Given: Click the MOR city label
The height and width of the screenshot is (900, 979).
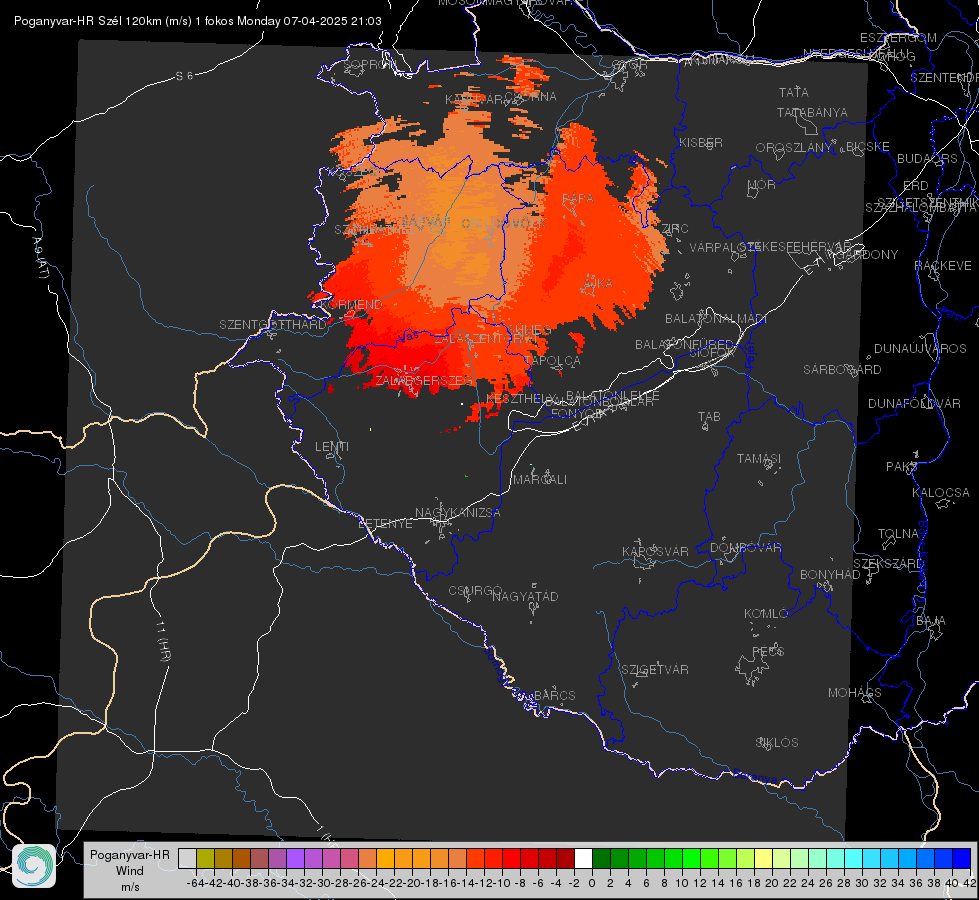Looking at the screenshot, I should click(x=762, y=184).
